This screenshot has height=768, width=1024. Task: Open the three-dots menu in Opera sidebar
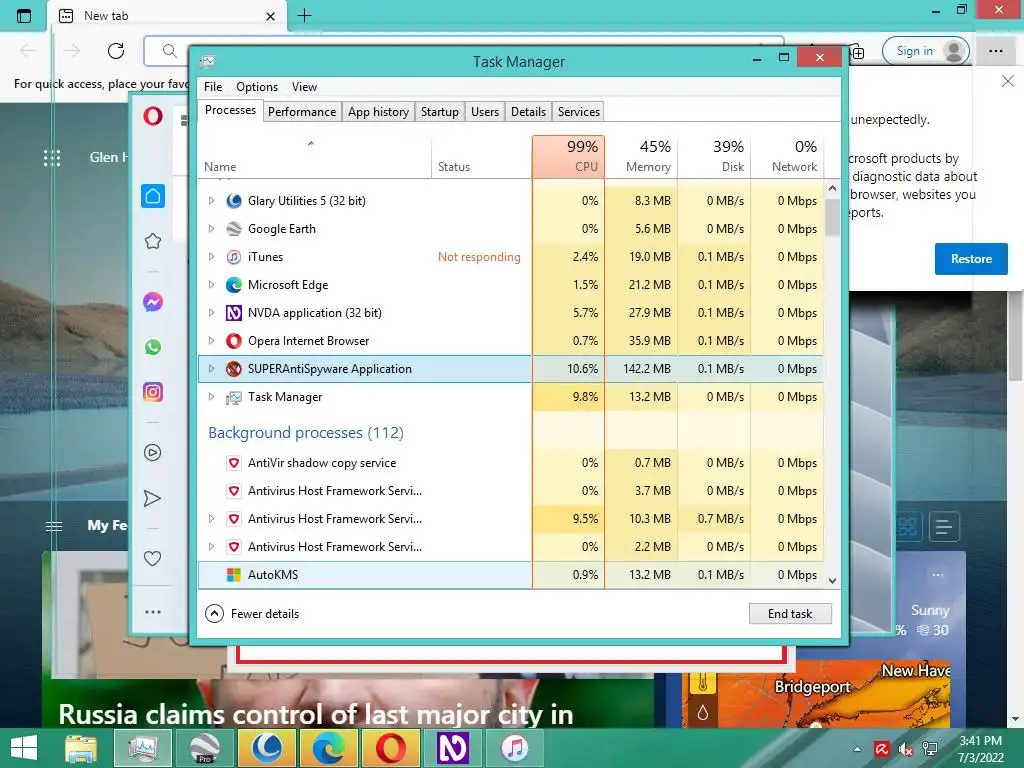(x=153, y=612)
